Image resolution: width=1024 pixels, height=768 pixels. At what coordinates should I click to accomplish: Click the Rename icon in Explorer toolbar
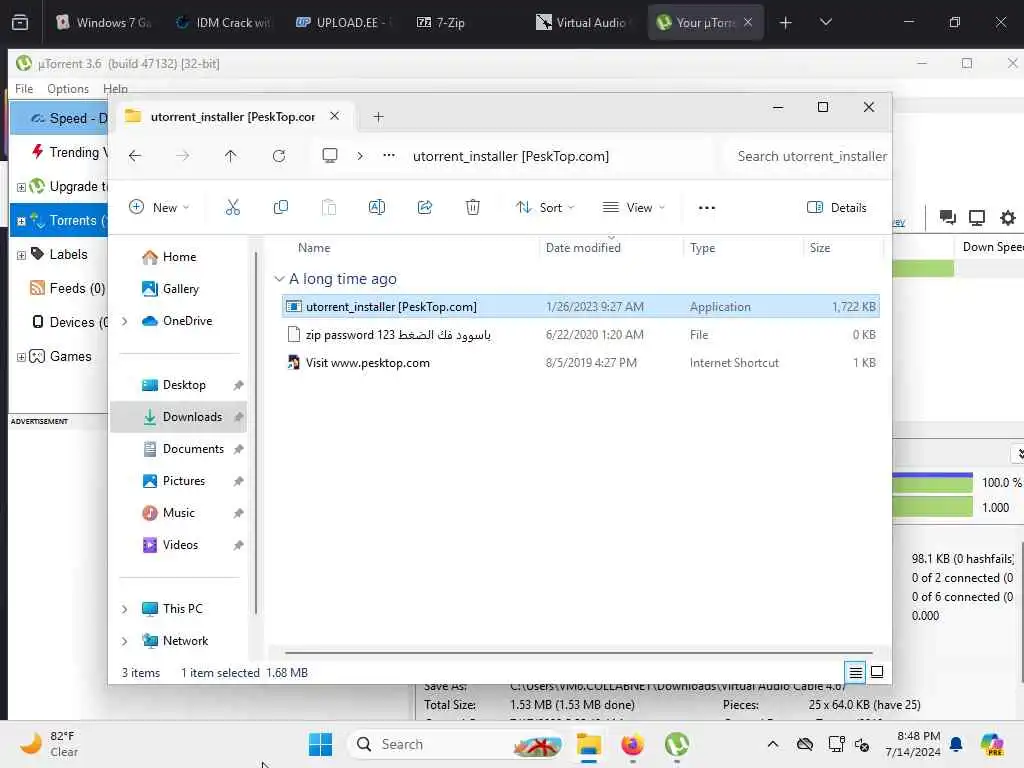coord(377,208)
